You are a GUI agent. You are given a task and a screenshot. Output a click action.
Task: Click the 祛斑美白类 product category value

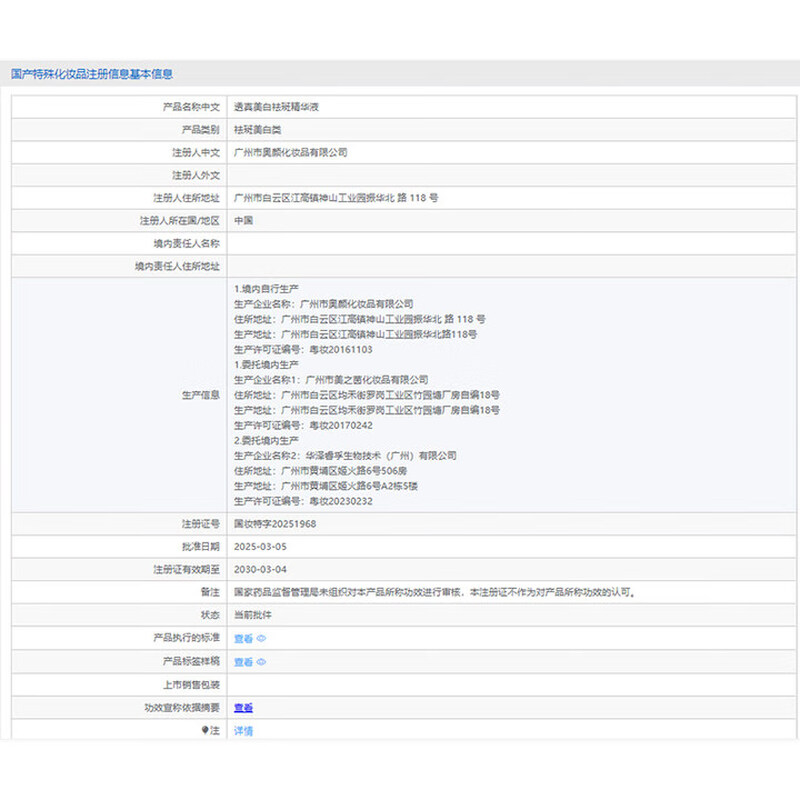pos(258,130)
